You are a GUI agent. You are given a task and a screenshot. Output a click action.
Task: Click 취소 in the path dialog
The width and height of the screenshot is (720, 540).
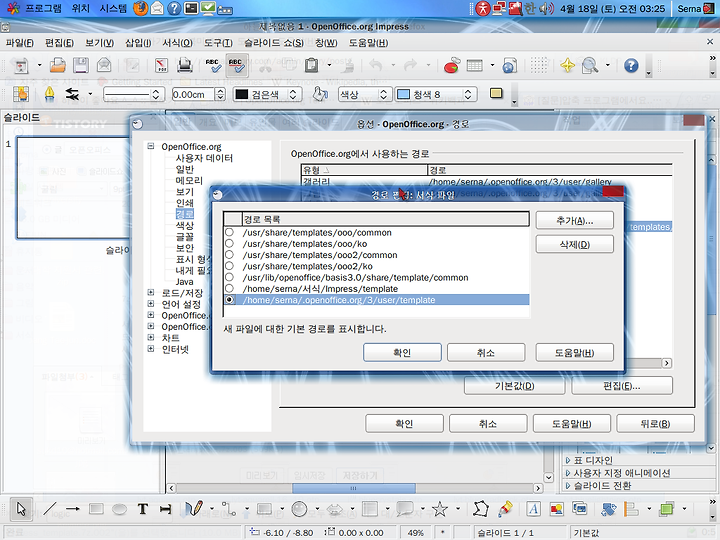pos(486,352)
